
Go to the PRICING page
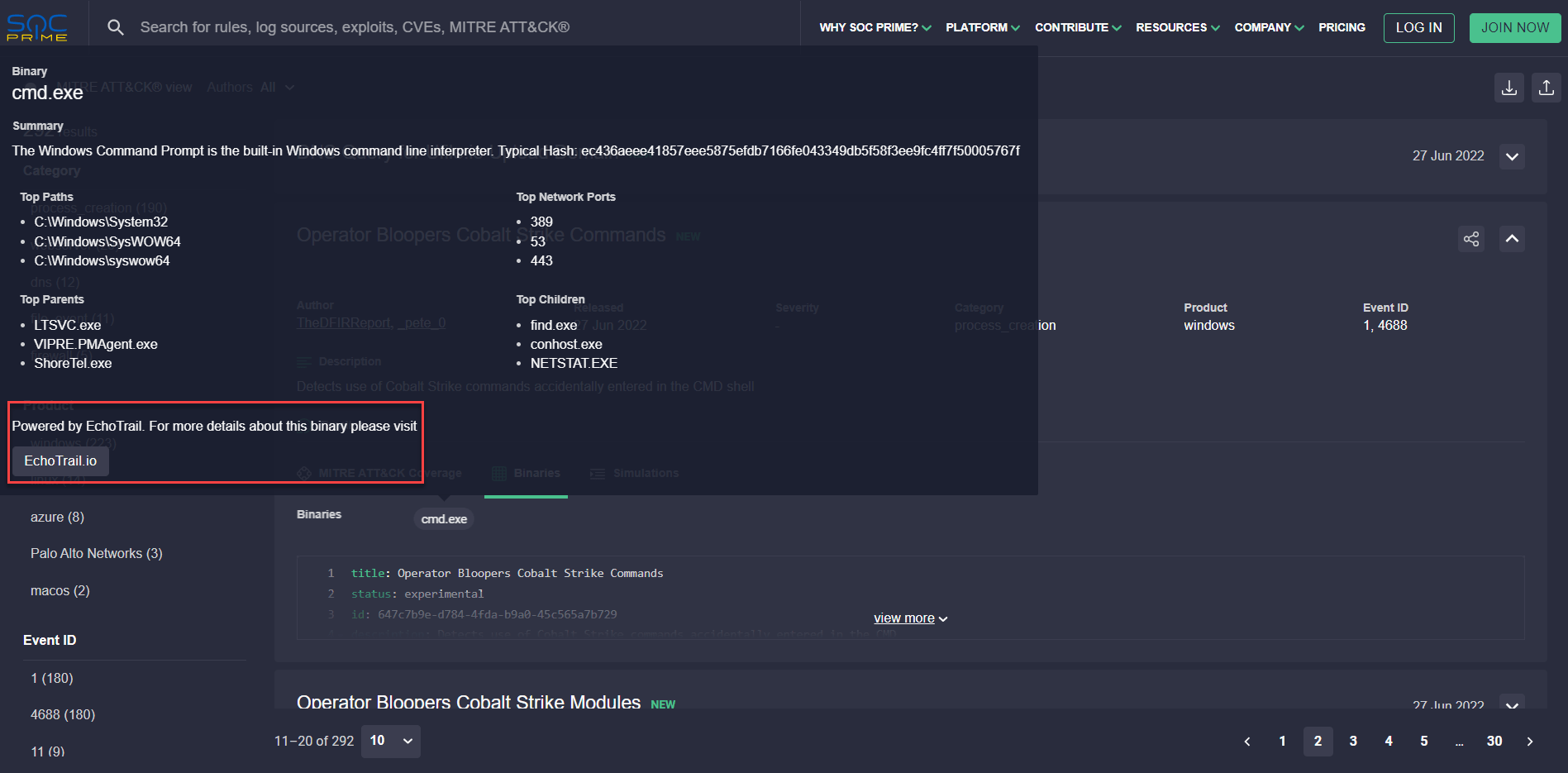point(1342,27)
